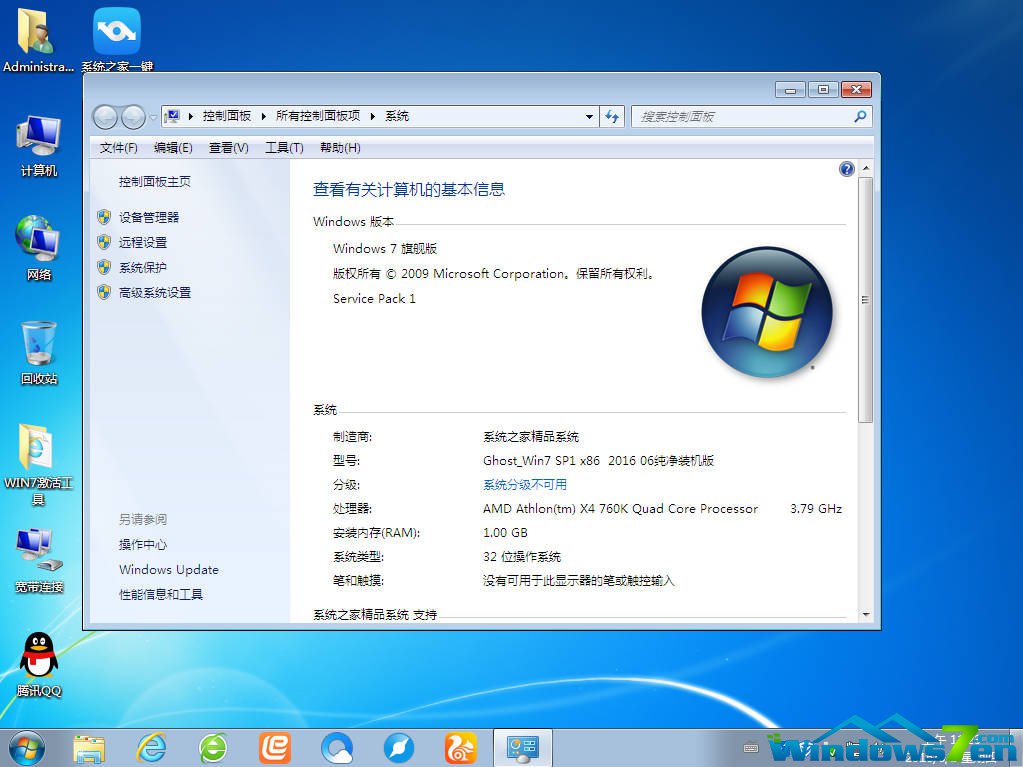Open the blue cloud browser from the taskbar
1023x767 pixels.
[x=336, y=747]
